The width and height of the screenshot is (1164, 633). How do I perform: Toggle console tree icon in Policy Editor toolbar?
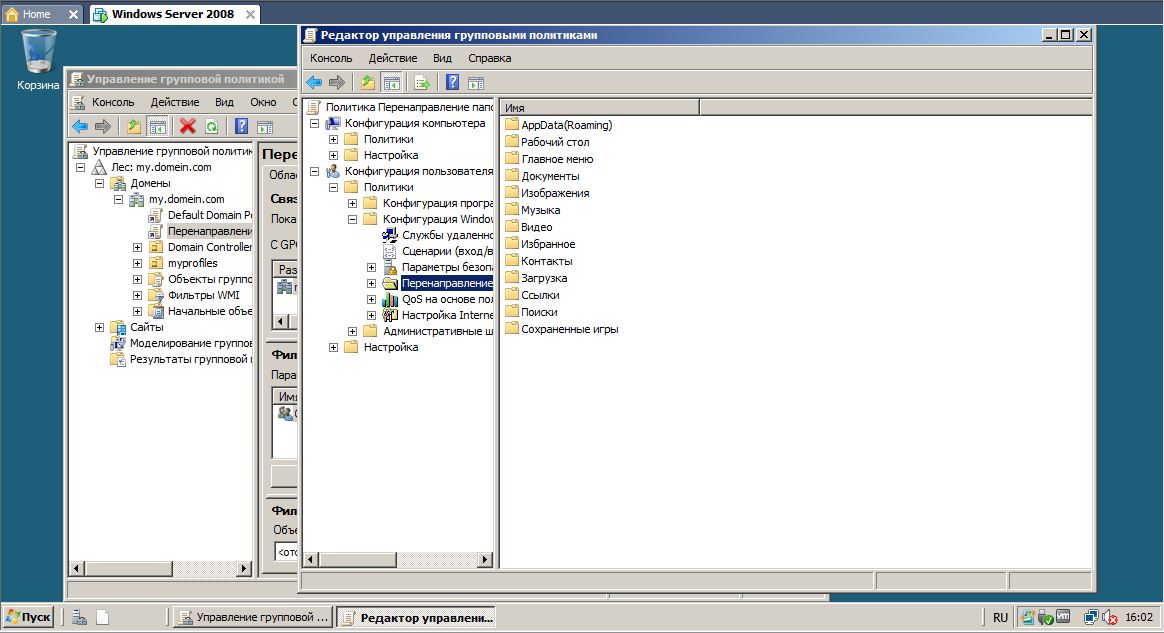click(391, 82)
